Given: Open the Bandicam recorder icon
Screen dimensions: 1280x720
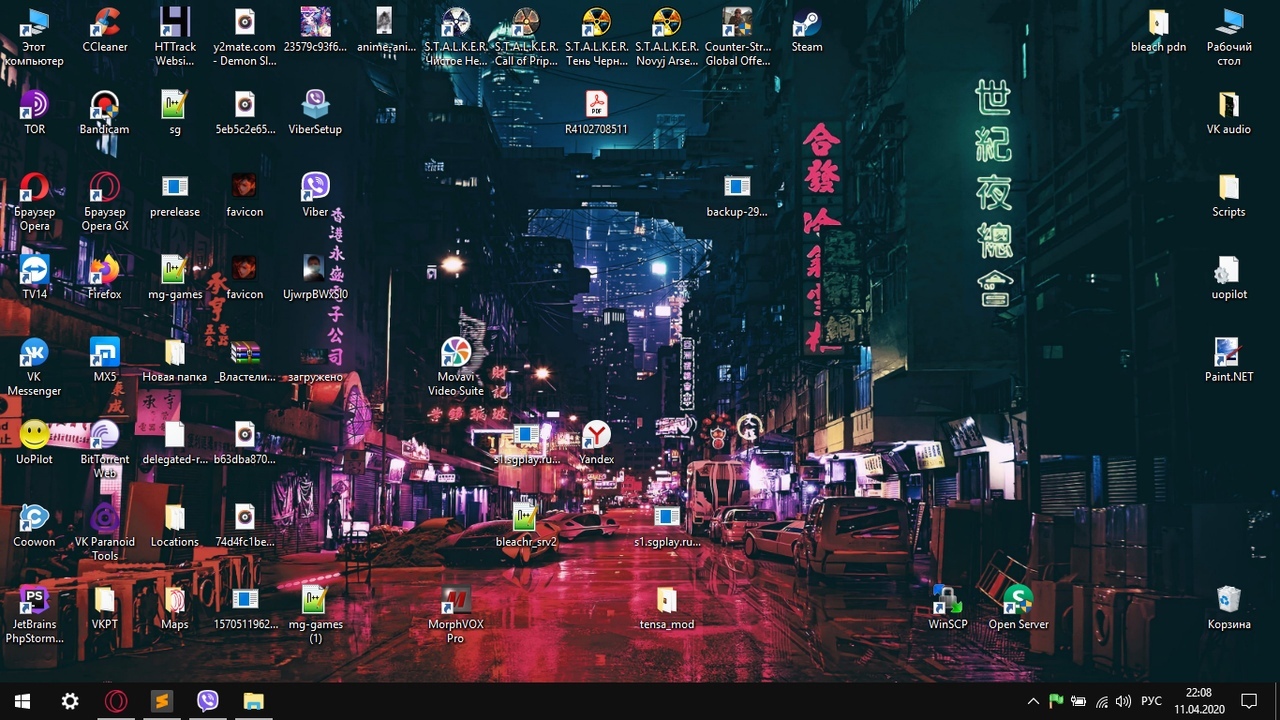Looking at the screenshot, I should (x=105, y=106).
